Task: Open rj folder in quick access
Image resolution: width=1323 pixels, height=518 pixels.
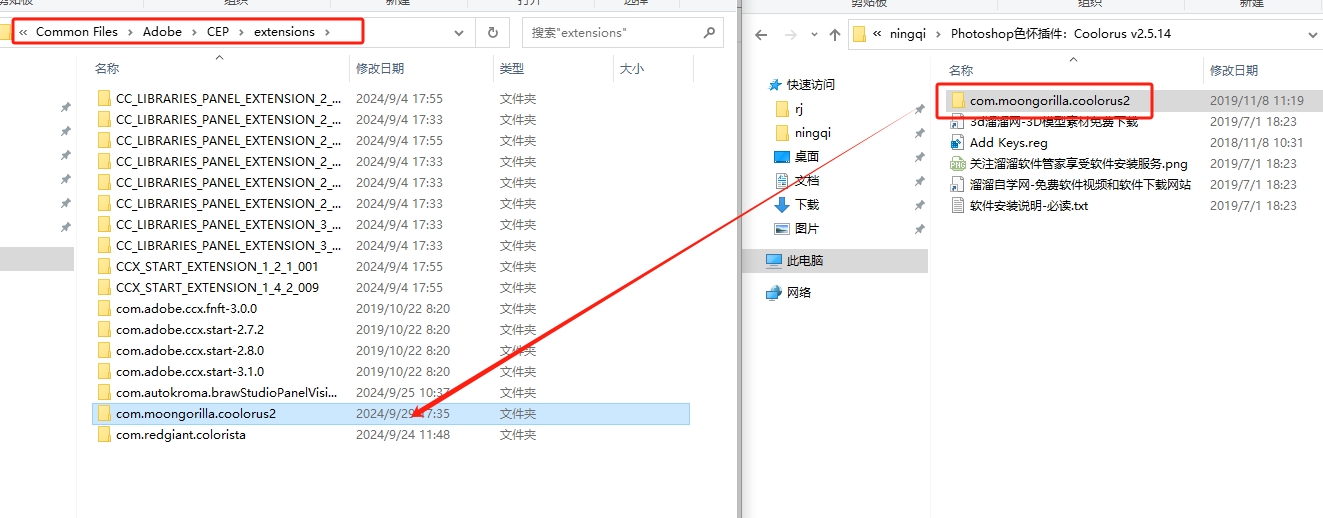Action: (799, 109)
